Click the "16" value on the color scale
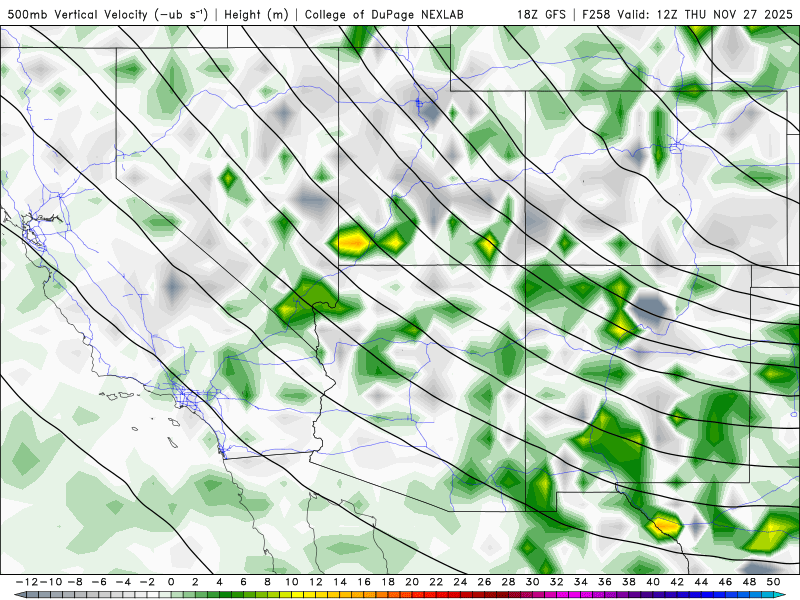Image resolution: width=800 pixels, height=600 pixels. pos(364,582)
